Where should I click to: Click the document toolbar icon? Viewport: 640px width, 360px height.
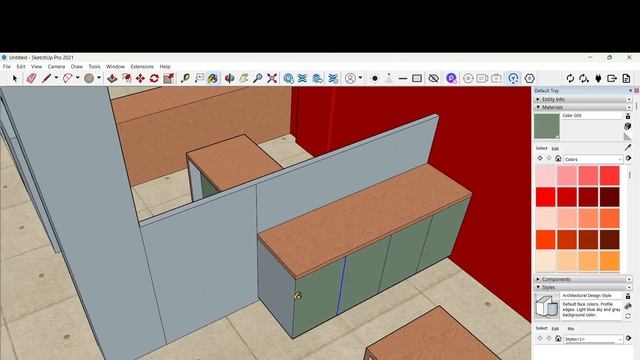pos(626,78)
